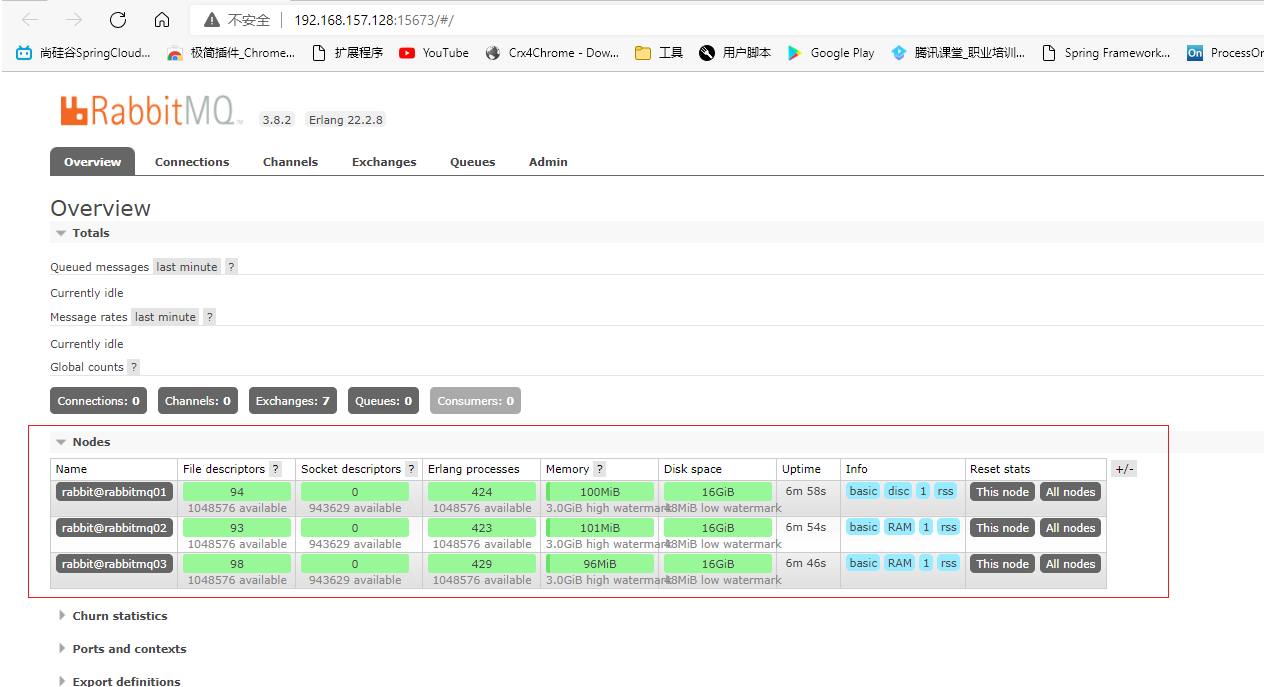Go to browser home icon
The height and width of the screenshot is (687, 1264).
click(162, 20)
